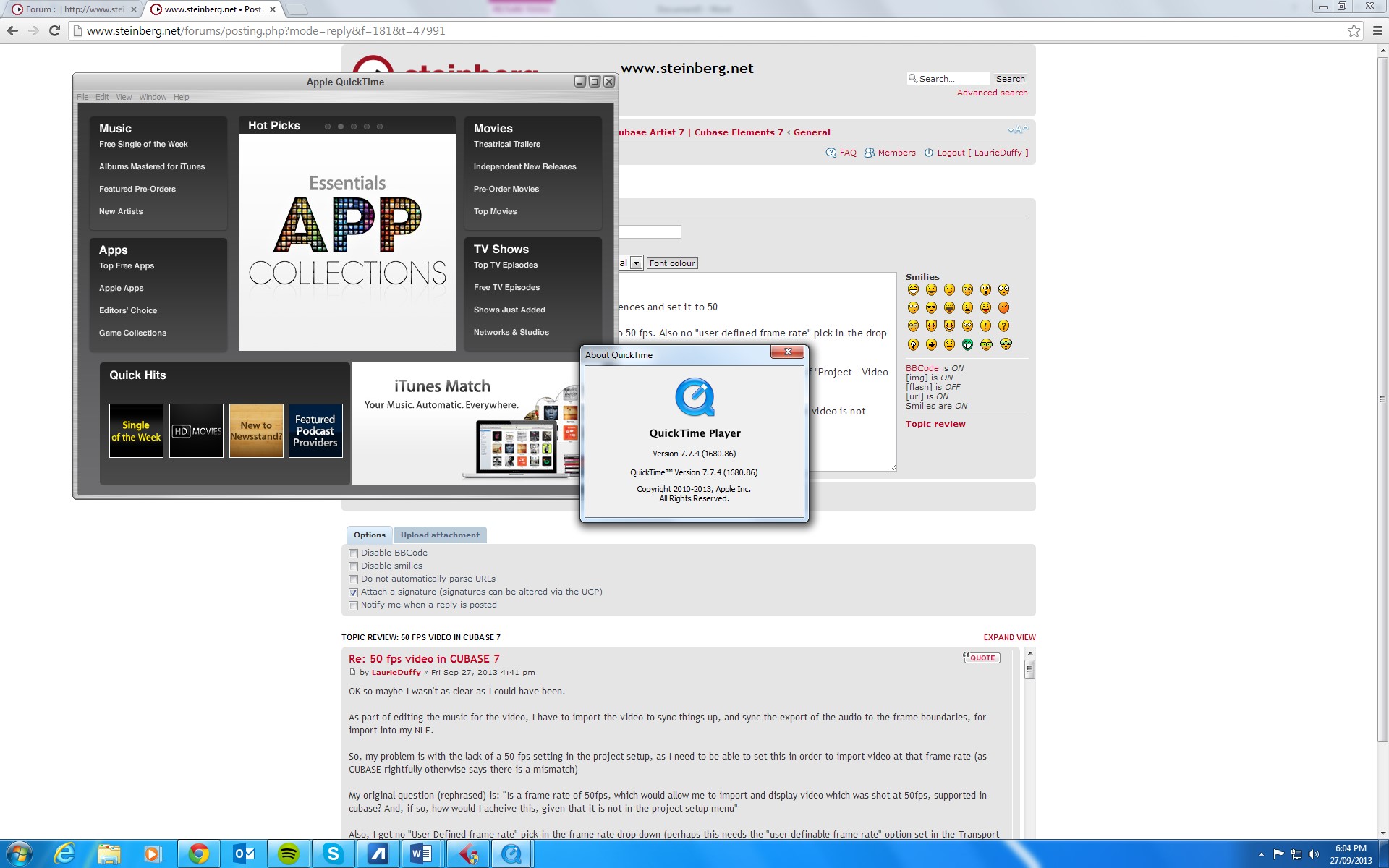
Task: Click the HD Movies tile in Quick Hits
Action: (196, 431)
